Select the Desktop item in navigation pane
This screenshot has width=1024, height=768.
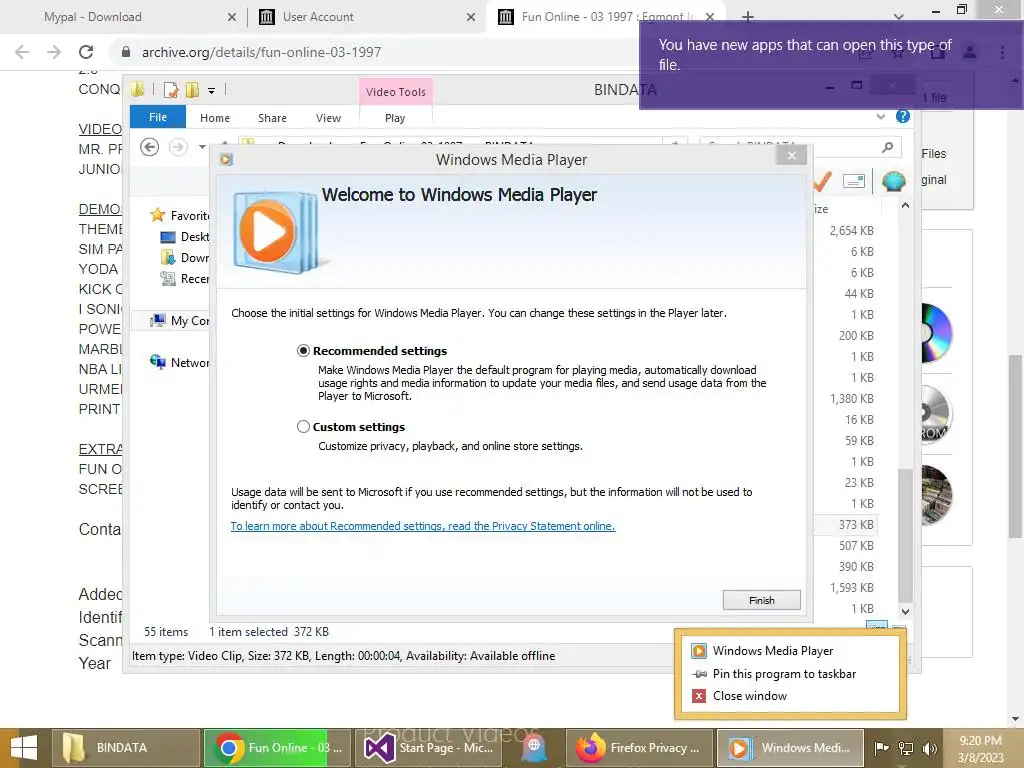(185, 236)
